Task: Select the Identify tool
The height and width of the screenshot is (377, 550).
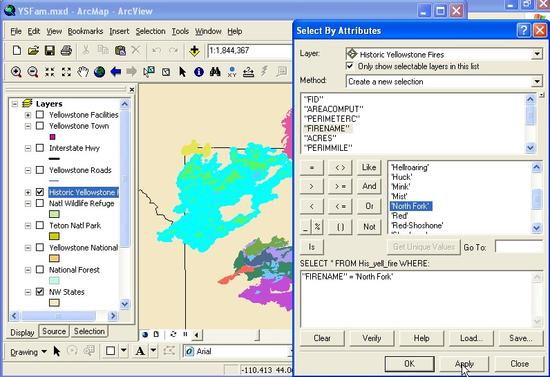Action: click(x=199, y=72)
